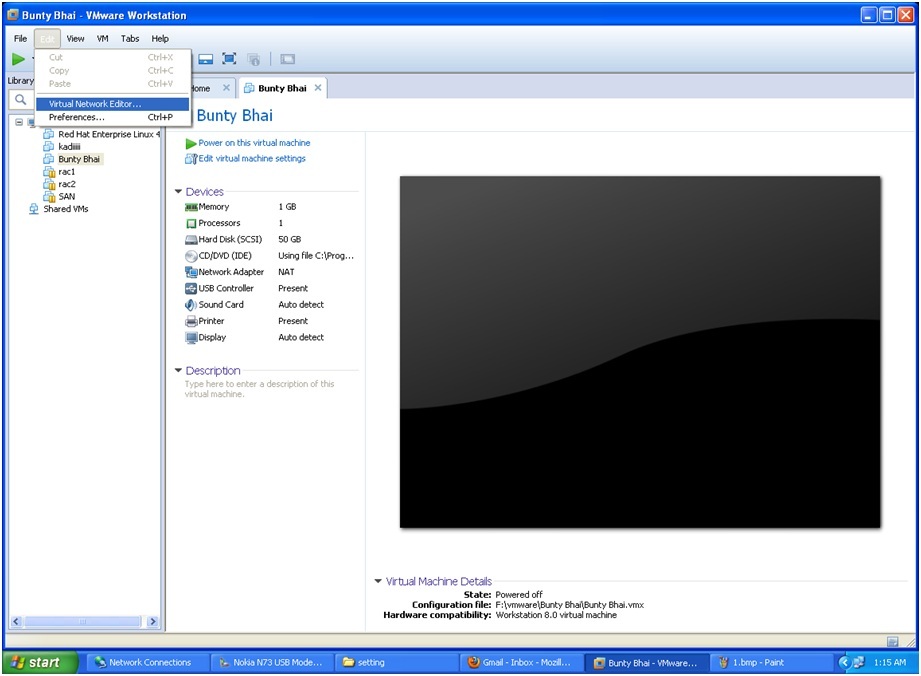The image size is (921, 676).
Task: Collapse the Devices section
Action: click(x=178, y=191)
